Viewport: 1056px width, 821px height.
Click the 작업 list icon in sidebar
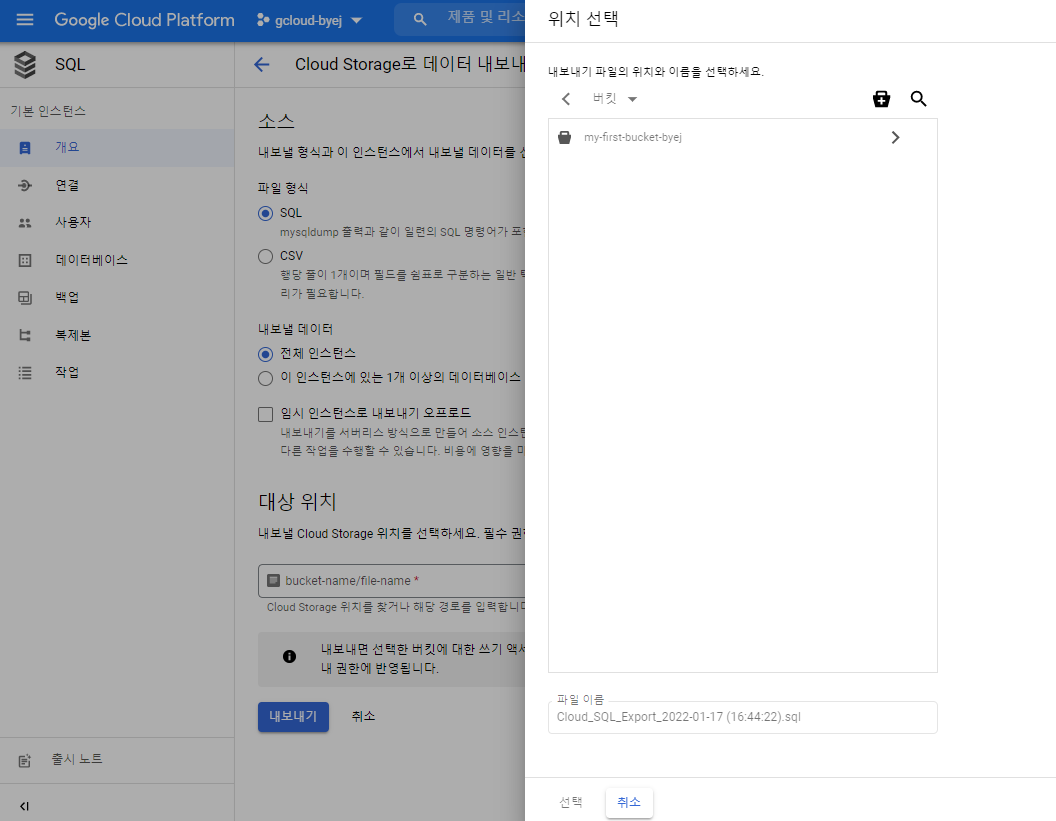pos(25,373)
